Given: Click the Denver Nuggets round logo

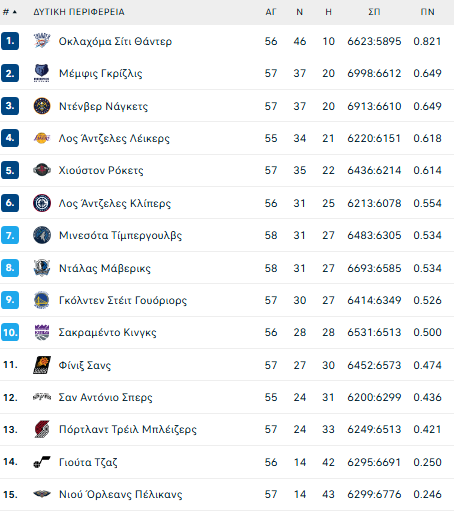Looking at the screenshot, I should point(42,106).
